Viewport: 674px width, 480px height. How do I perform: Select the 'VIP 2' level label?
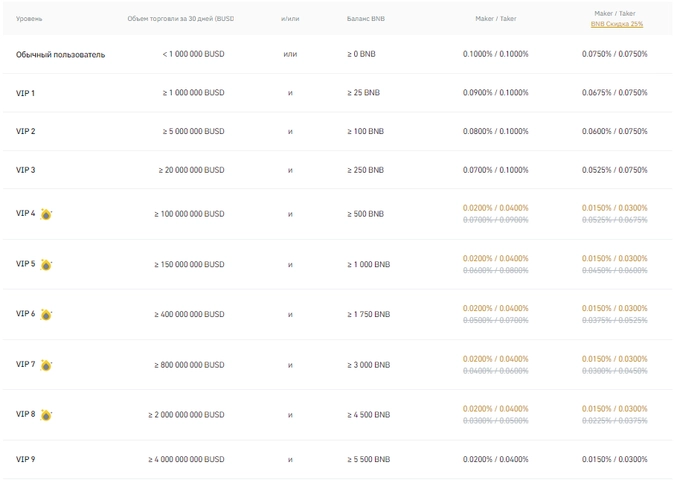25,131
